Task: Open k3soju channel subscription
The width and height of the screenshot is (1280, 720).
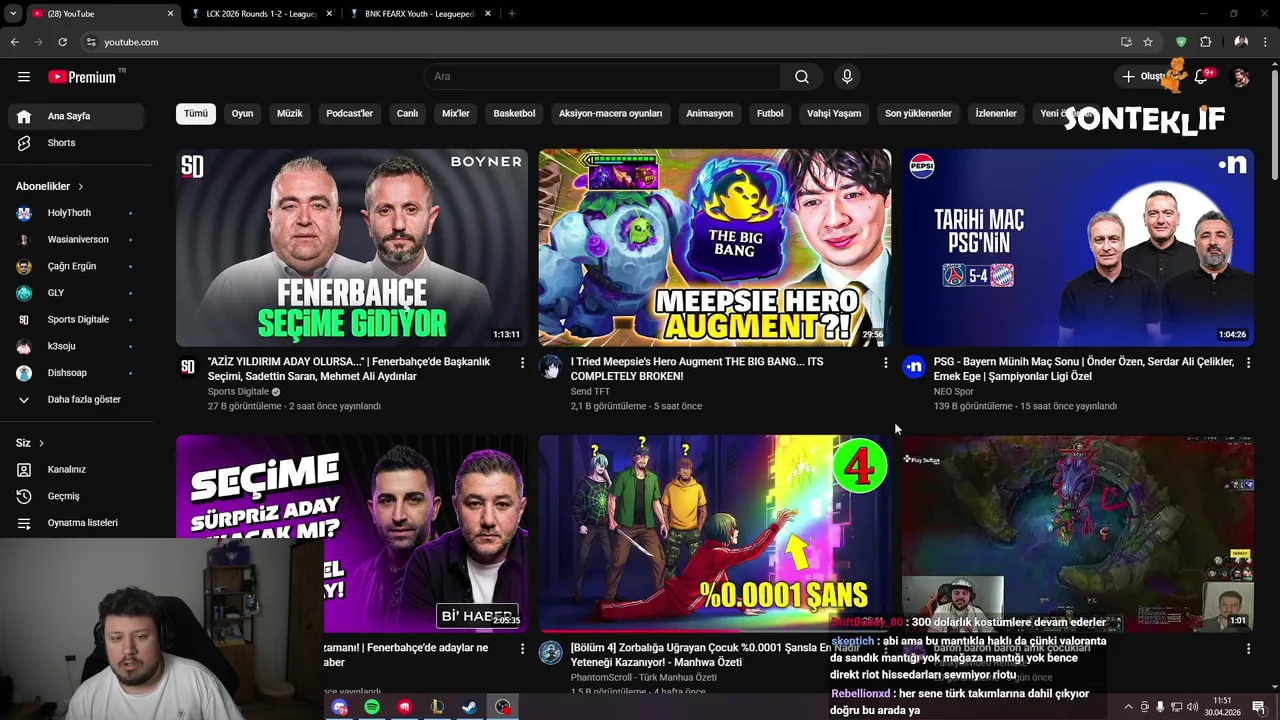Action: [x=76, y=346]
